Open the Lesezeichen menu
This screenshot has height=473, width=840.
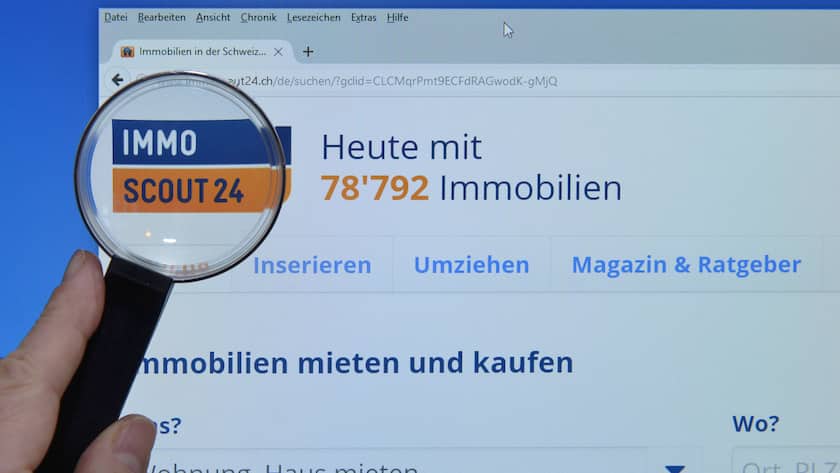(313, 17)
